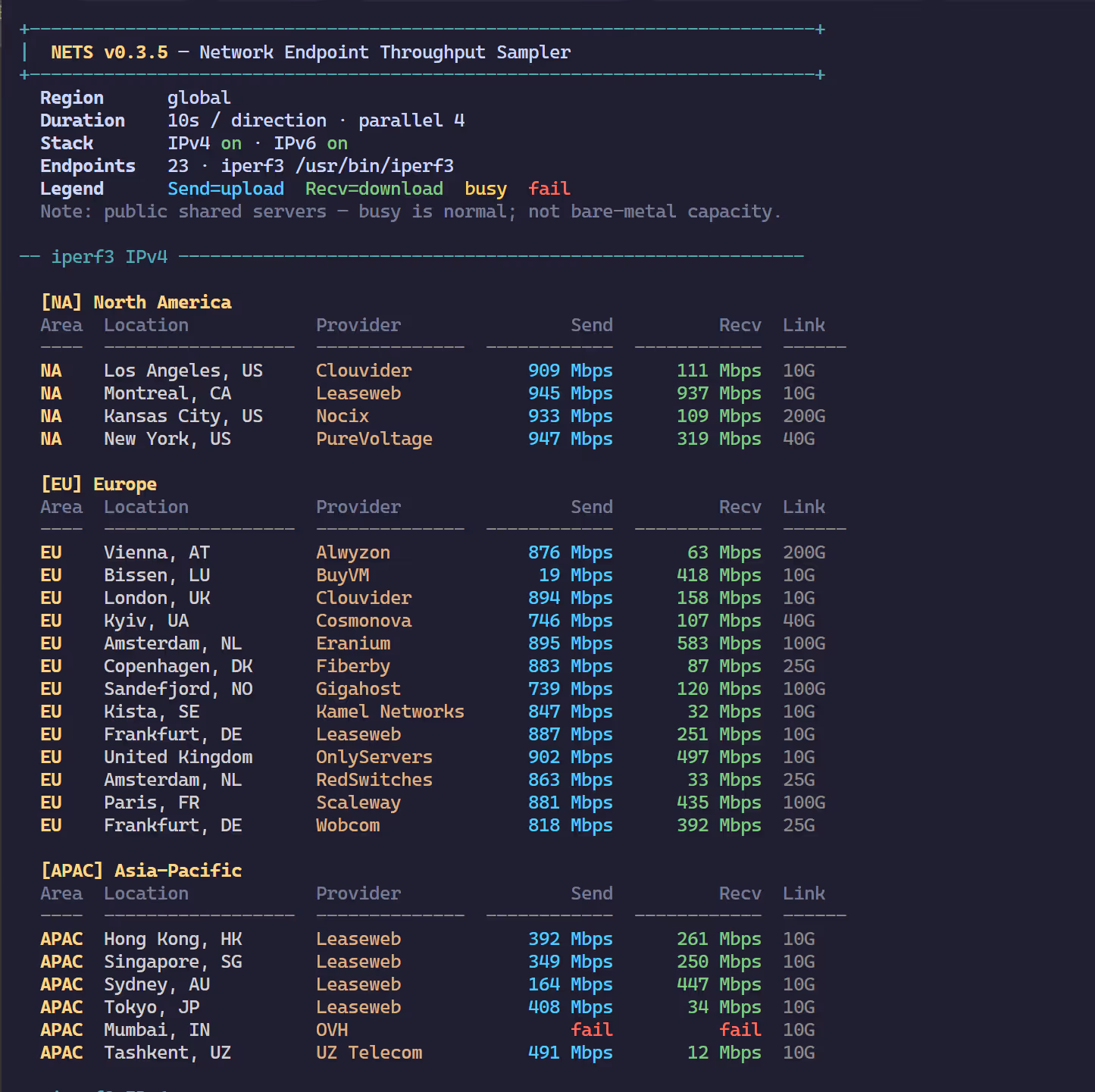Click "London, UK" location
This screenshot has width=1095, height=1092.
pyautogui.click(x=157, y=598)
